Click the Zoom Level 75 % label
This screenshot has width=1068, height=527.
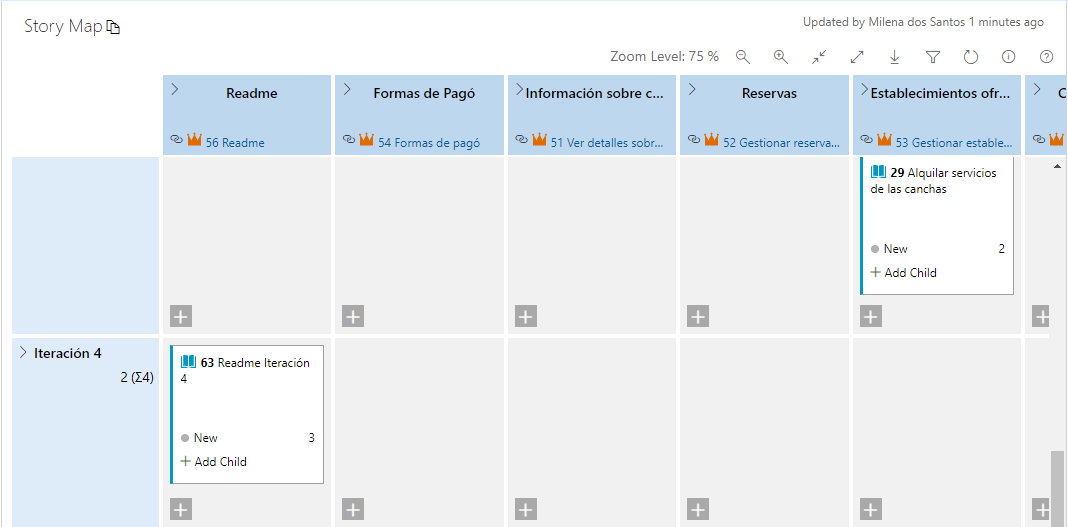tap(664, 57)
